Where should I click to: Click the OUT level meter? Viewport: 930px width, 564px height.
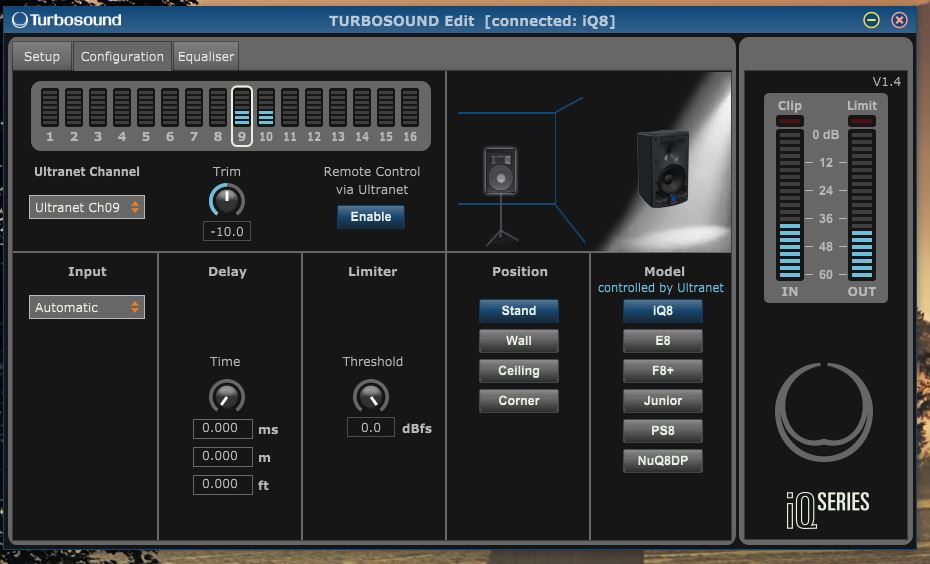pyautogui.click(x=862, y=205)
